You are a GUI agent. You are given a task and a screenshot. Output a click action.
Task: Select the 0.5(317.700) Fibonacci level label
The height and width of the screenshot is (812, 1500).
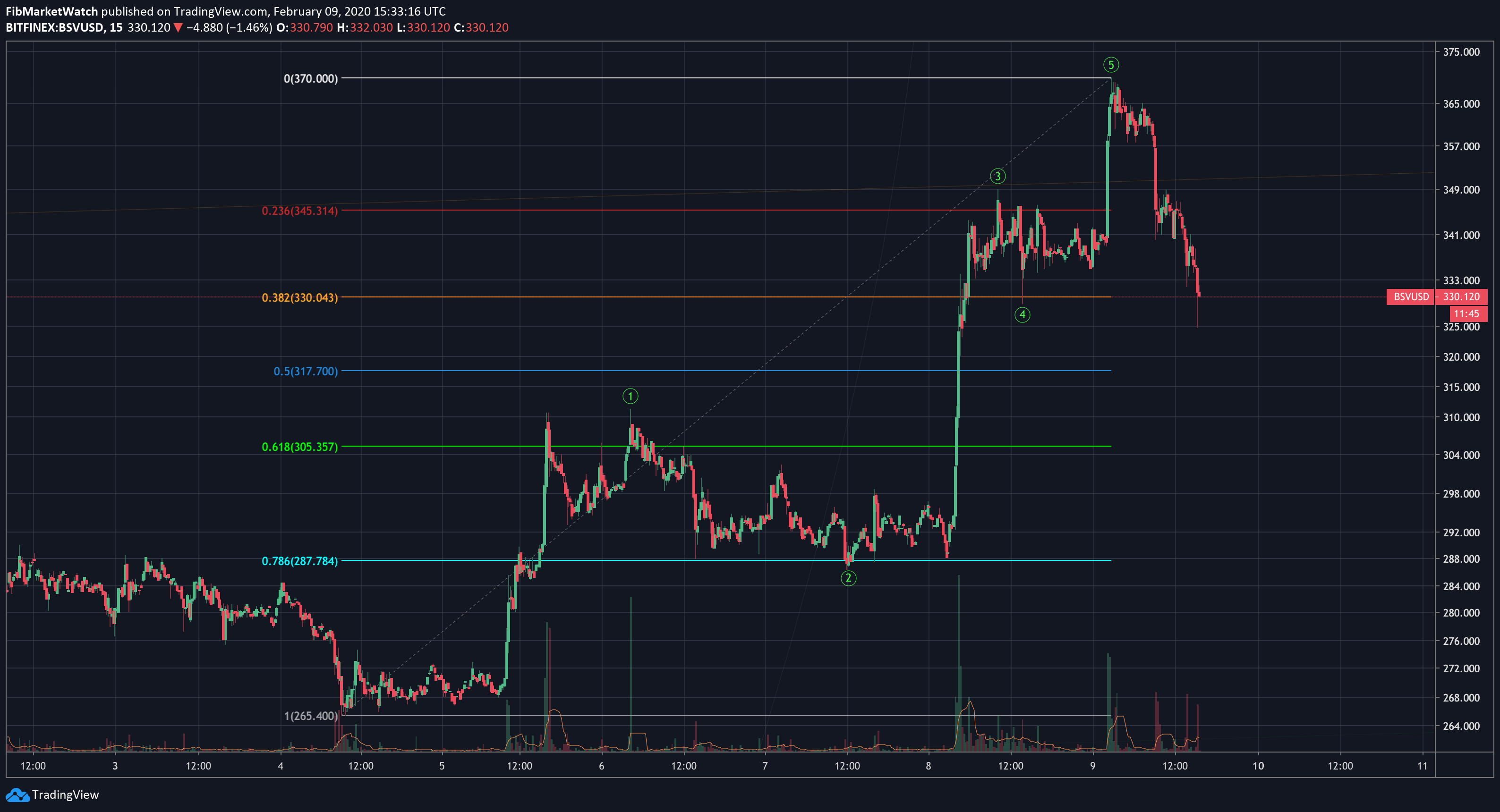(306, 372)
